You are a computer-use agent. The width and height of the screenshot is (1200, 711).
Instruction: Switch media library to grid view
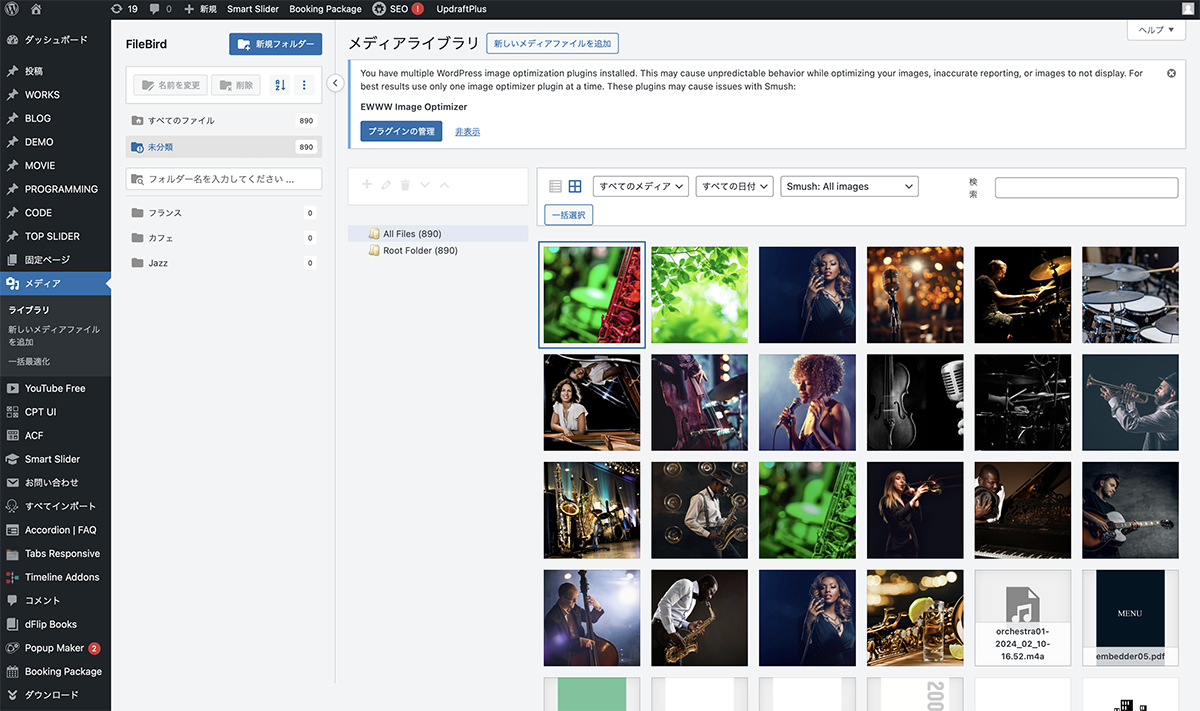point(575,186)
